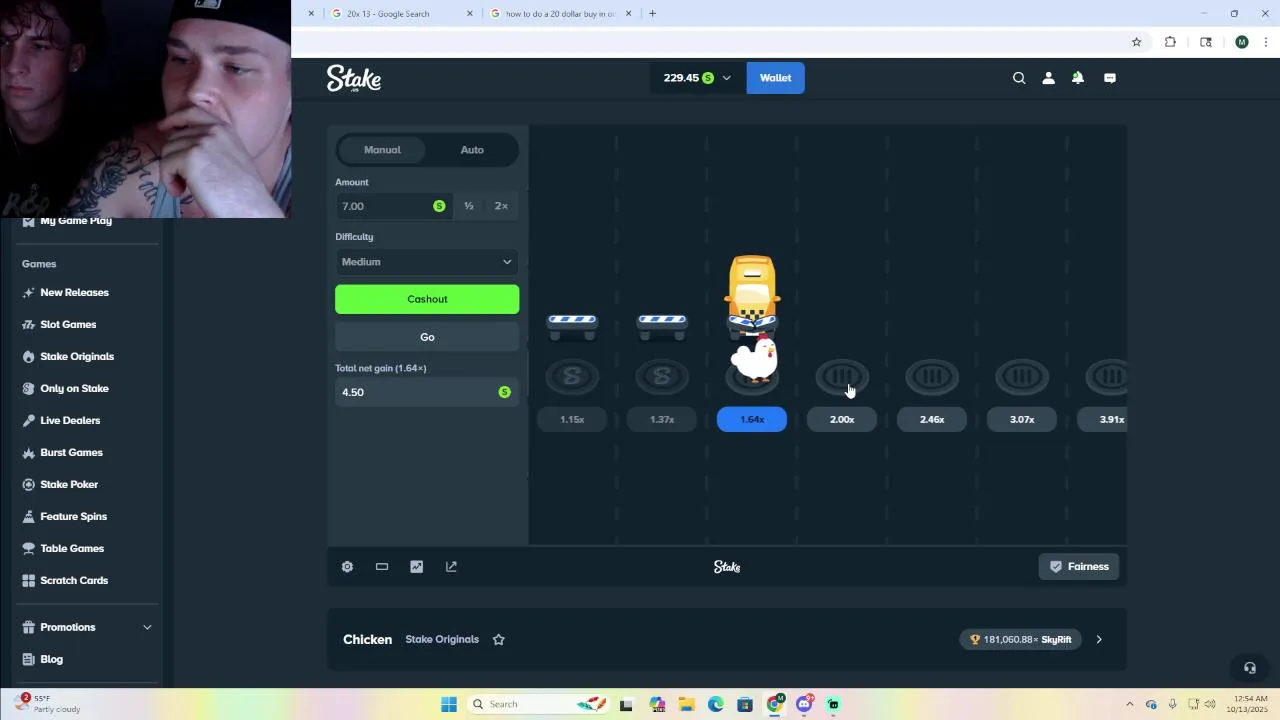Switch to Auto betting mode
Viewport: 1280px width, 720px height.
472,150
